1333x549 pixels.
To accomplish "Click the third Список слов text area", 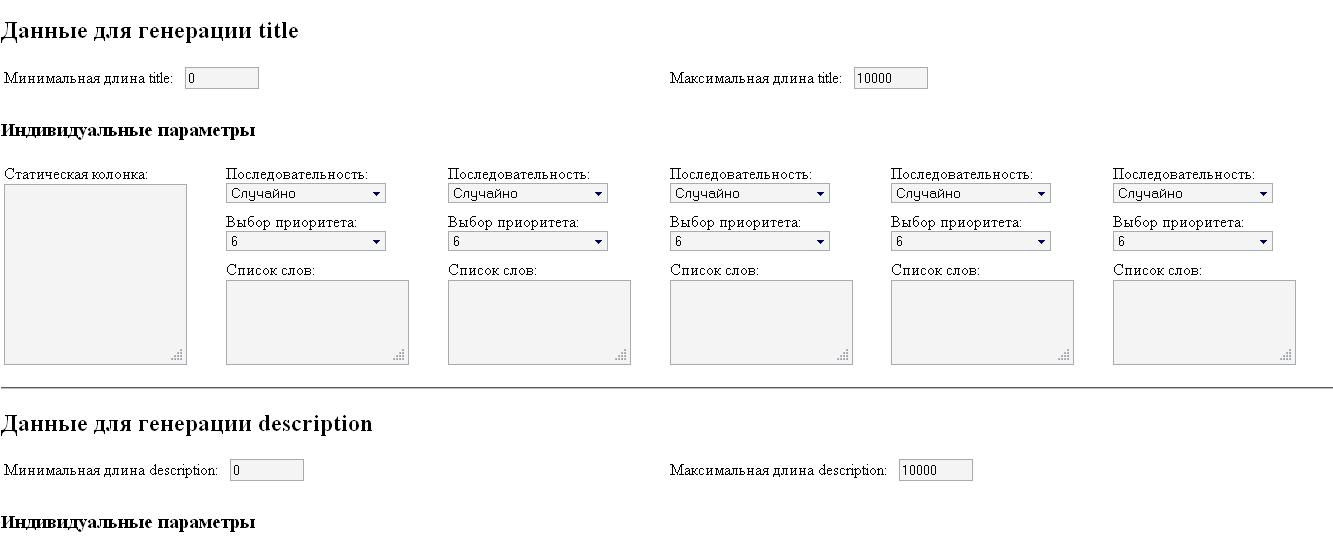I will pos(761,322).
